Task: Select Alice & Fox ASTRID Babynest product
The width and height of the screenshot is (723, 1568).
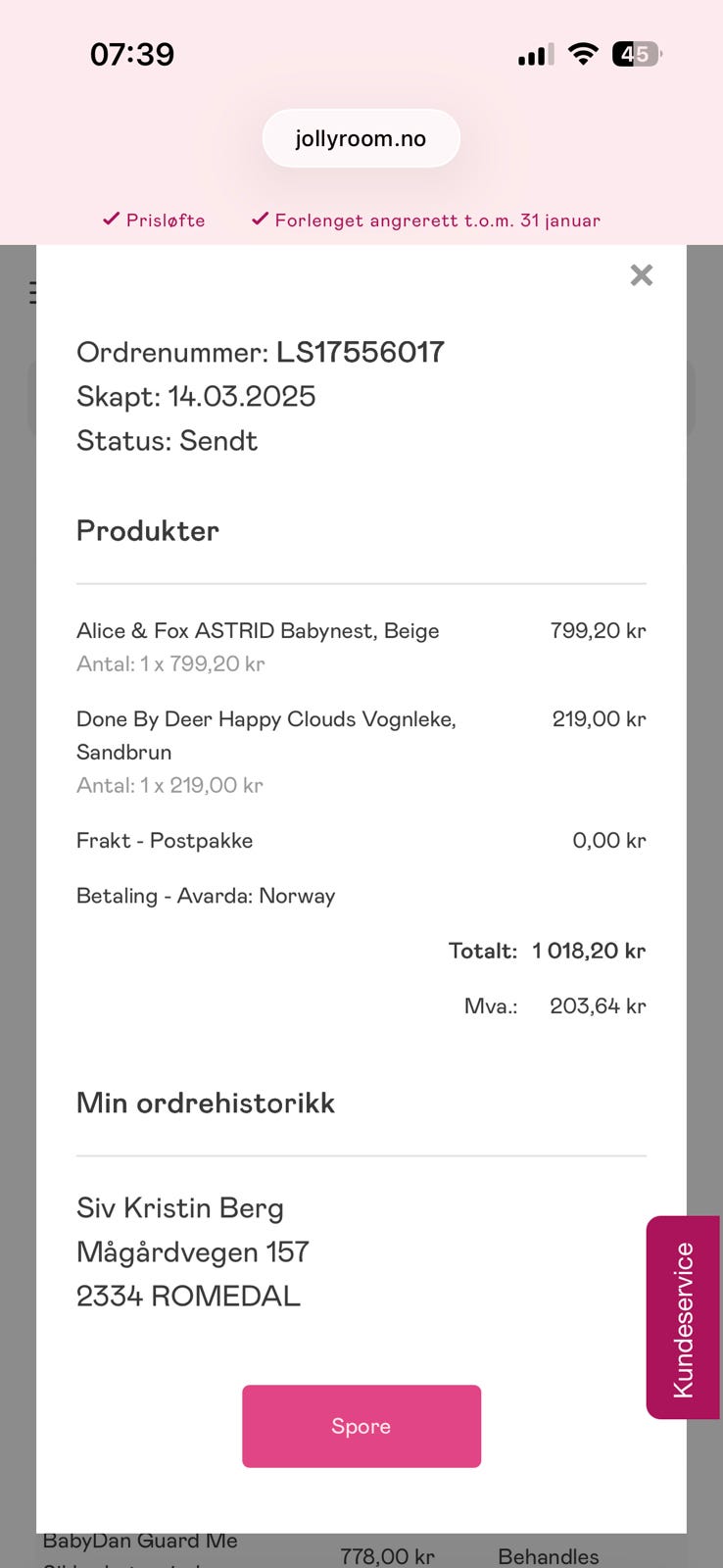Action: 258,630
